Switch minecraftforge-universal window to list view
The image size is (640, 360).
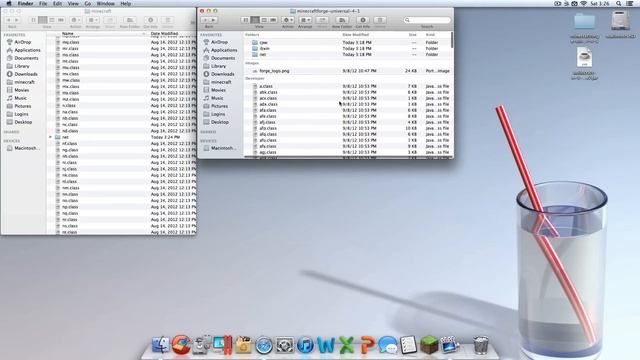(x=255, y=20)
